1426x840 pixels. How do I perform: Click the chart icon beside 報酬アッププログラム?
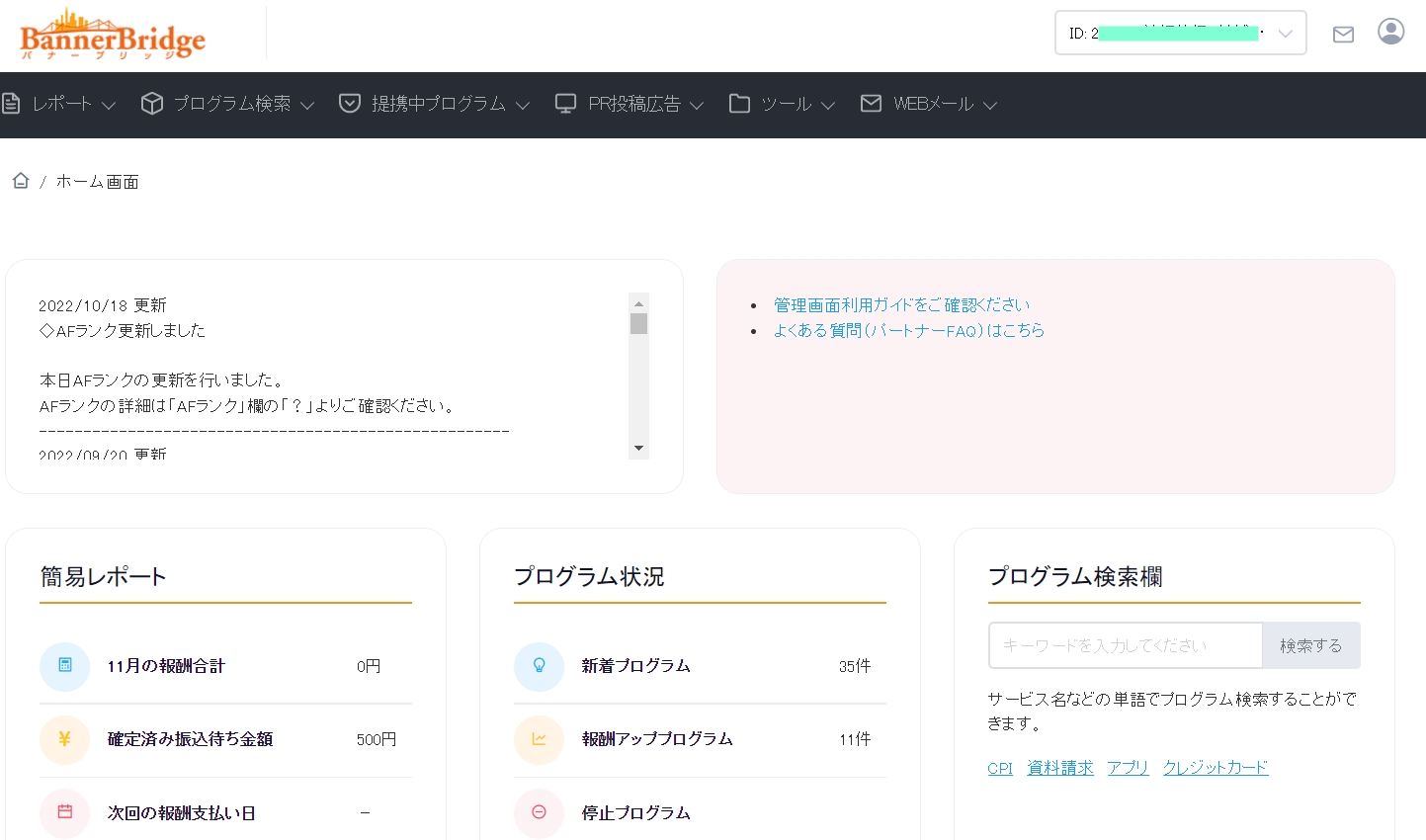click(539, 739)
